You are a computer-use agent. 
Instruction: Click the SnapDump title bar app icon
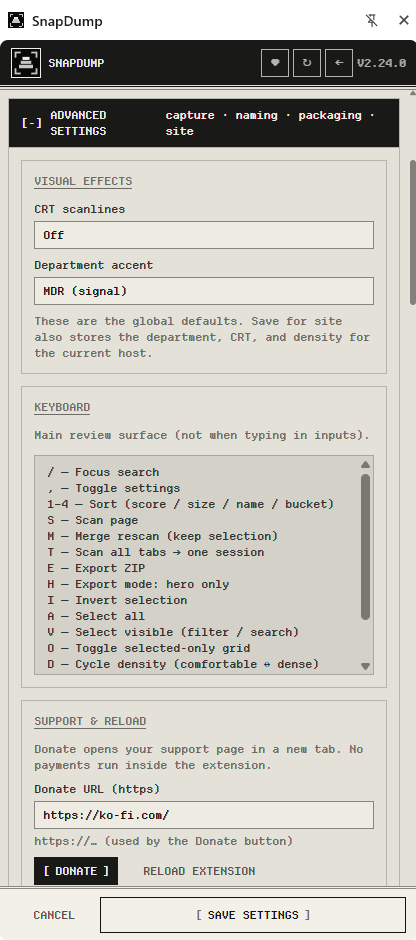tap(16, 20)
